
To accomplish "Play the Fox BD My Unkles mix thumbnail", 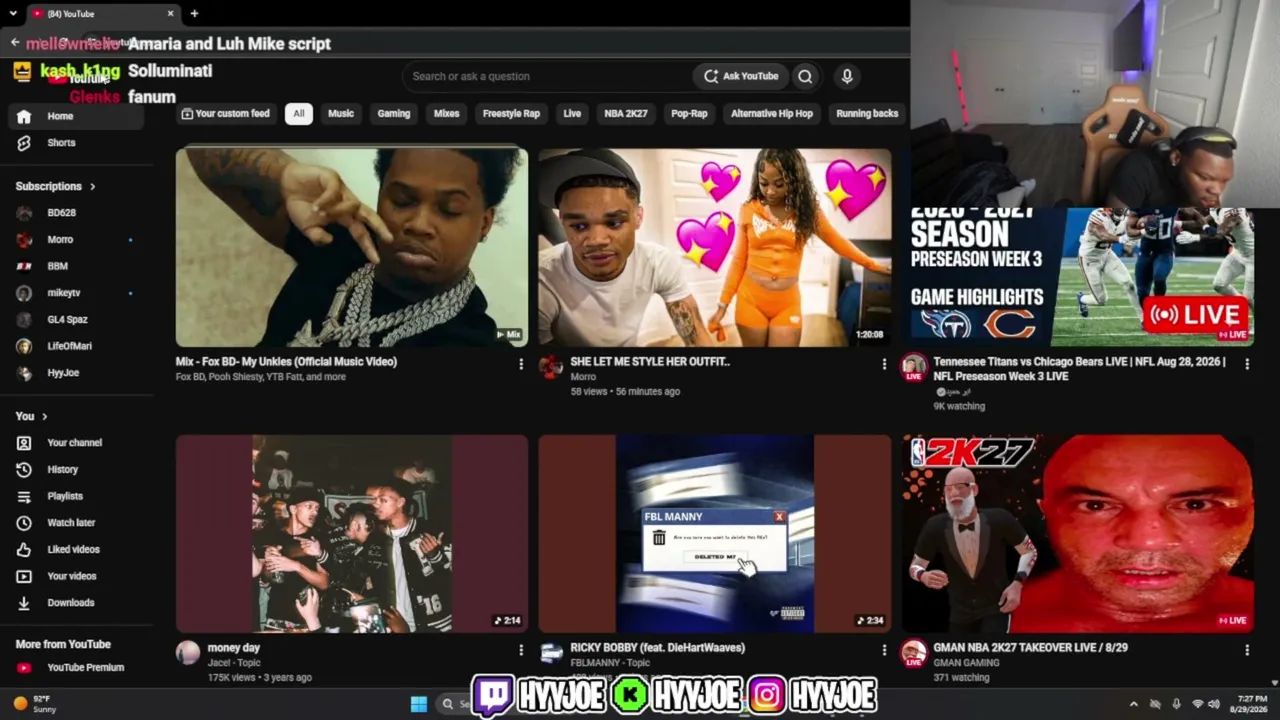I will pos(352,247).
